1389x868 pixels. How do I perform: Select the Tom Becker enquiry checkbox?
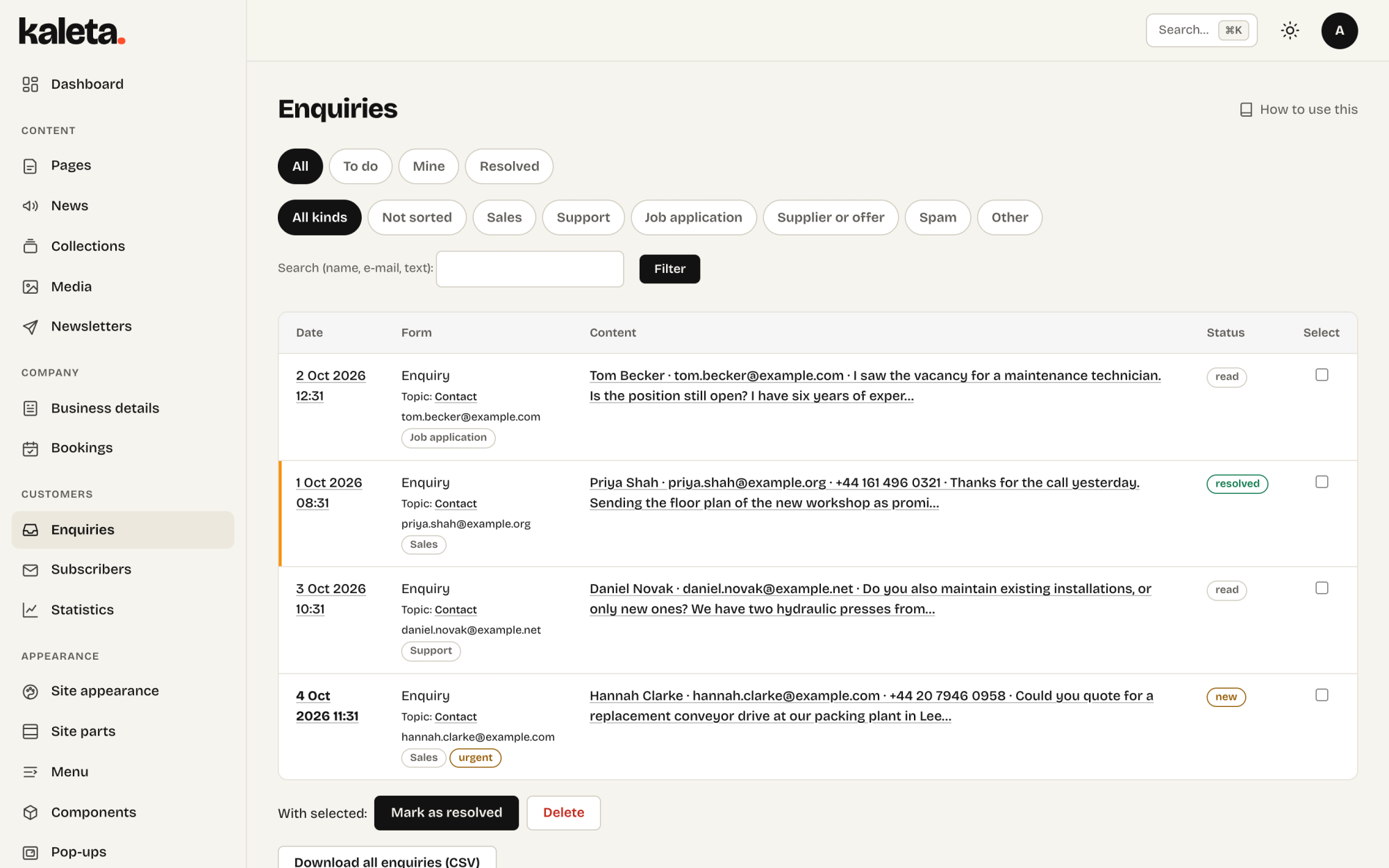pos(1322,375)
